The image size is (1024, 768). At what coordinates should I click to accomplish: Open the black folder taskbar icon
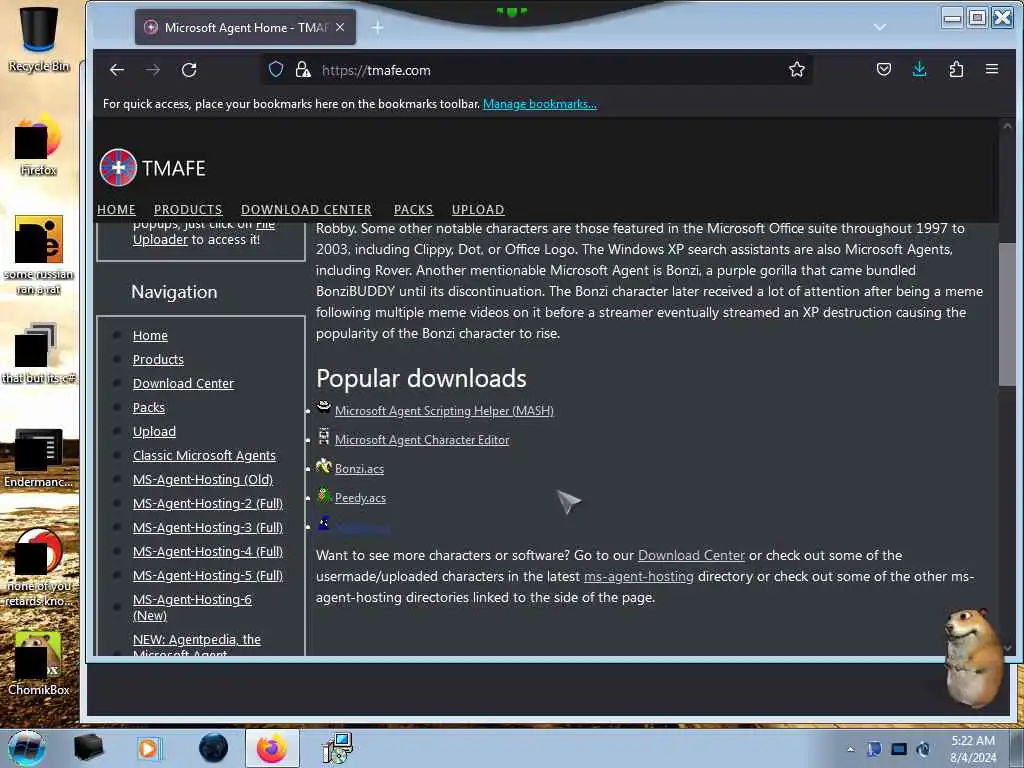pos(88,748)
